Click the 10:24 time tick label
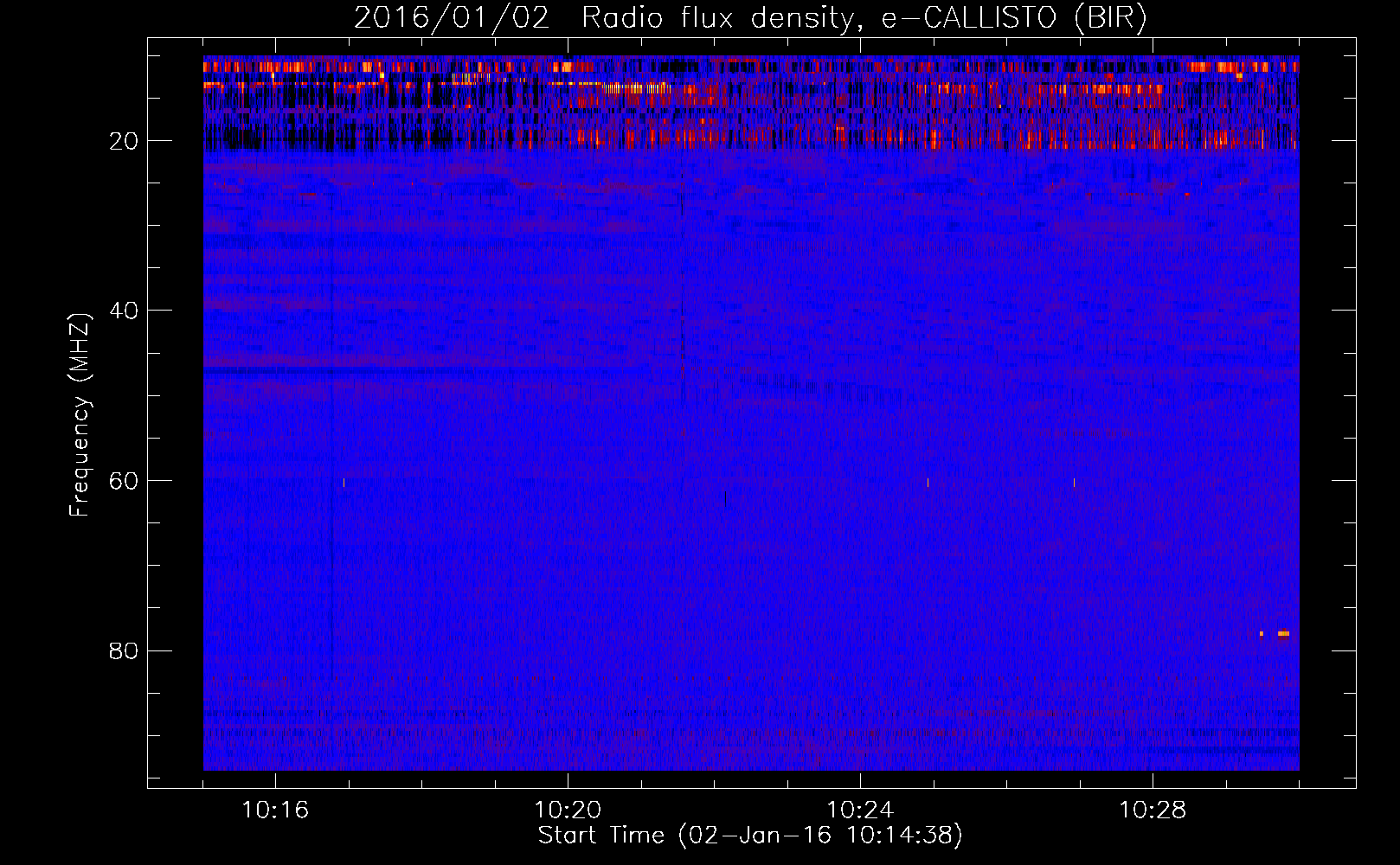Viewport: 1400px width, 865px height. tap(860, 811)
